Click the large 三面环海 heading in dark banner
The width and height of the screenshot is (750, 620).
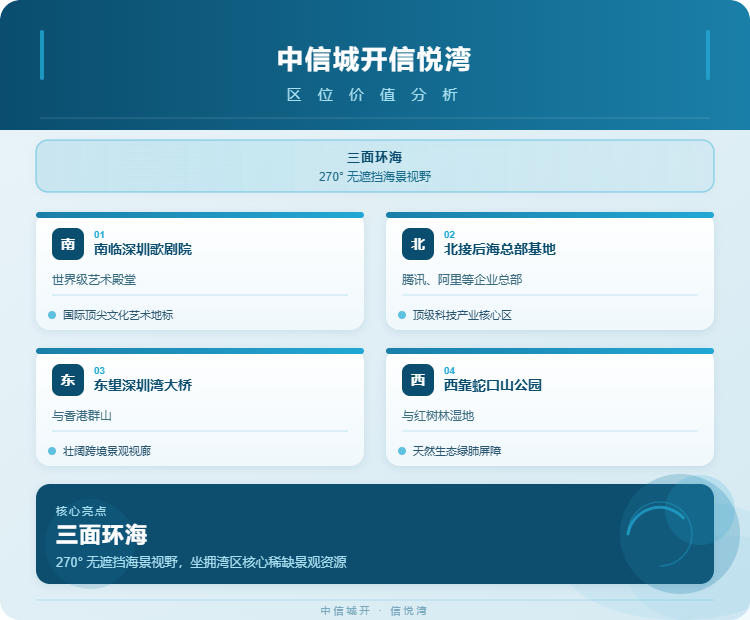pyautogui.click(x=101, y=534)
